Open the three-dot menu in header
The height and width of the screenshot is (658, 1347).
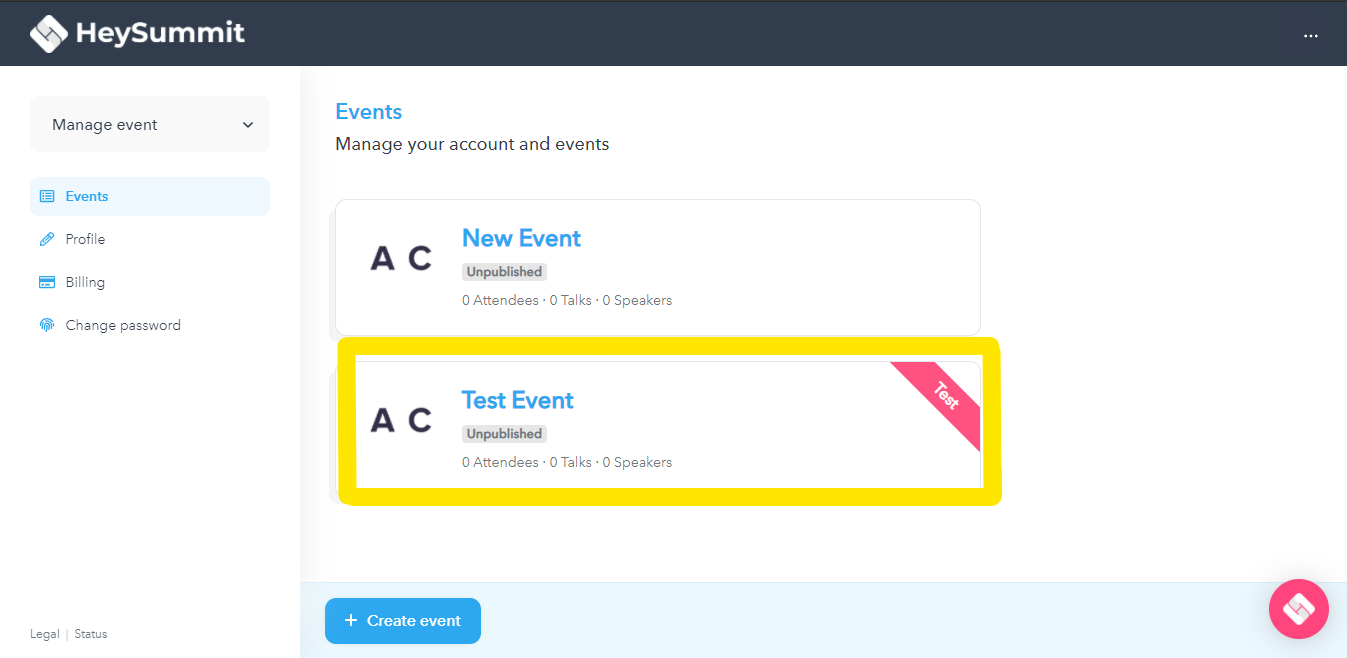click(1310, 35)
